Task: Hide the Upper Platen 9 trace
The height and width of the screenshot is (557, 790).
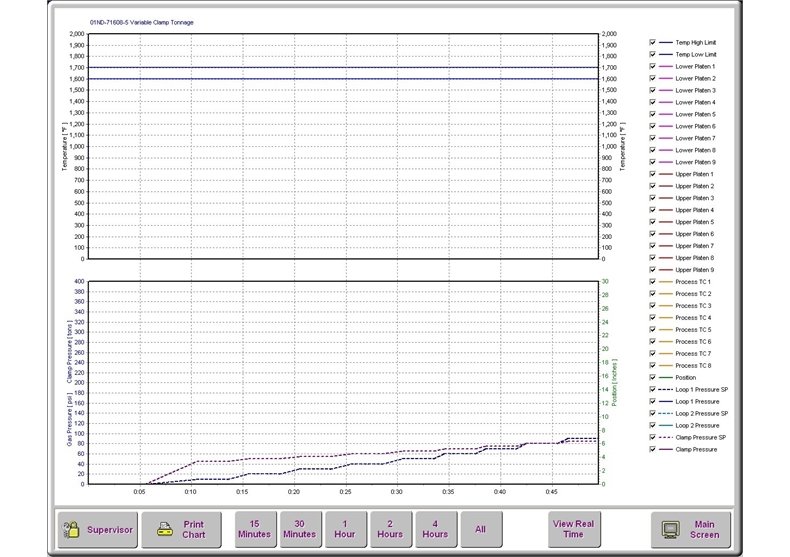Action: pyautogui.click(x=653, y=270)
